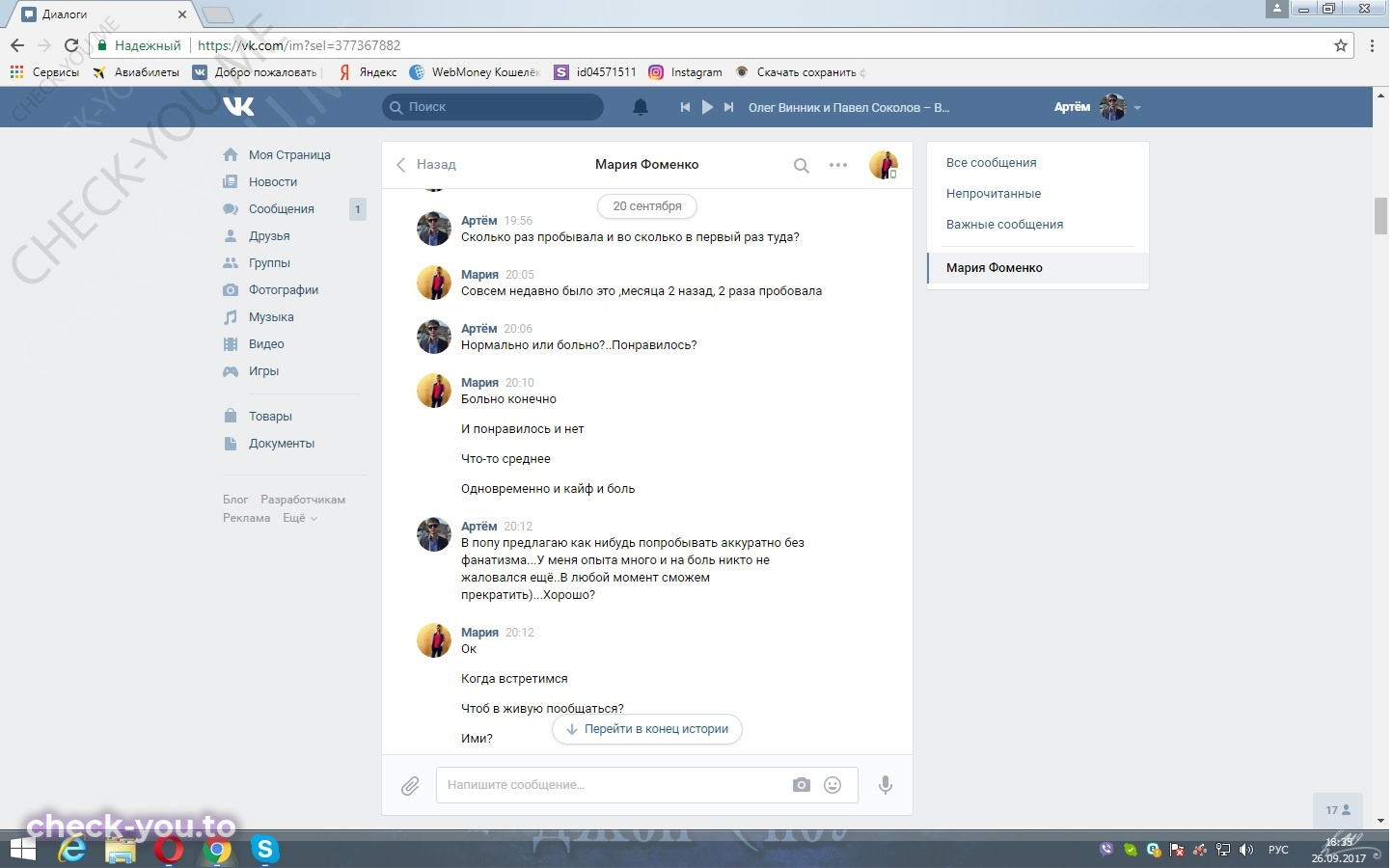Screen dimensions: 1393x868
Task: Click the taskbar volume speaker icon
Action: click(1246, 850)
